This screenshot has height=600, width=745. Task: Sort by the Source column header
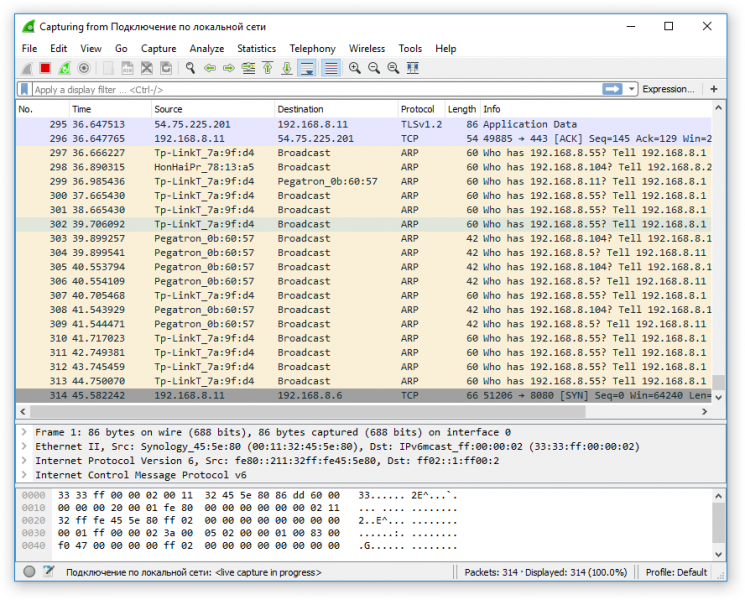pos(213,109)
